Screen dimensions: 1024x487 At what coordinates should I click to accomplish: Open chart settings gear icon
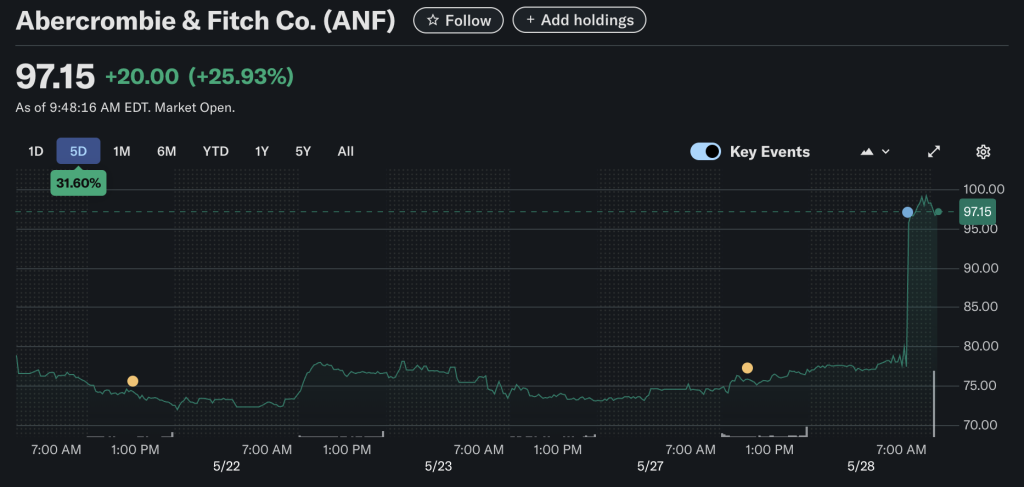983,151
